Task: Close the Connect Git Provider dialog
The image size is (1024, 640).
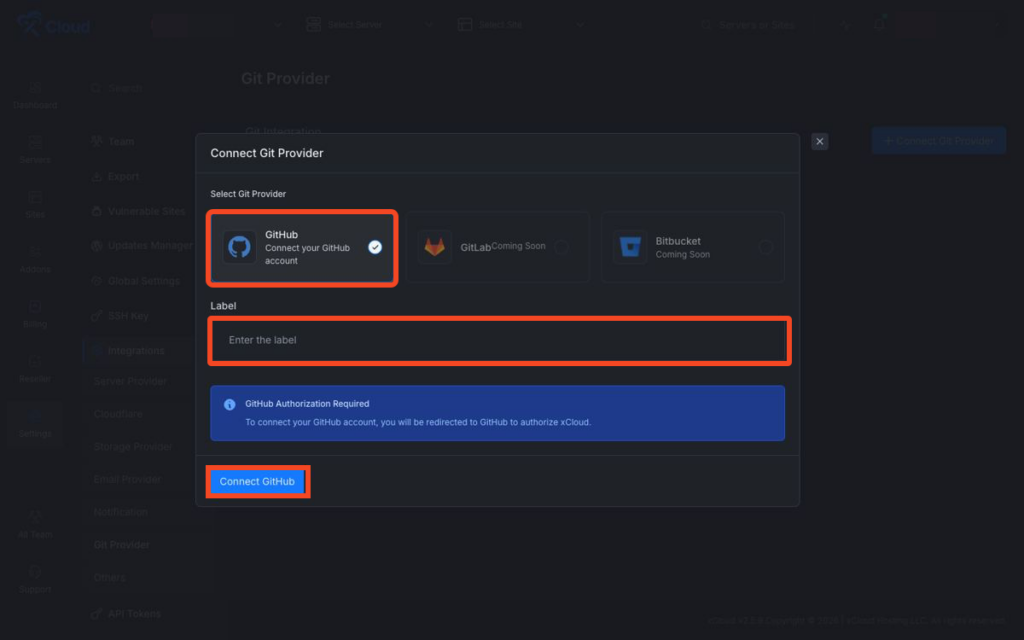Action: 820,141
